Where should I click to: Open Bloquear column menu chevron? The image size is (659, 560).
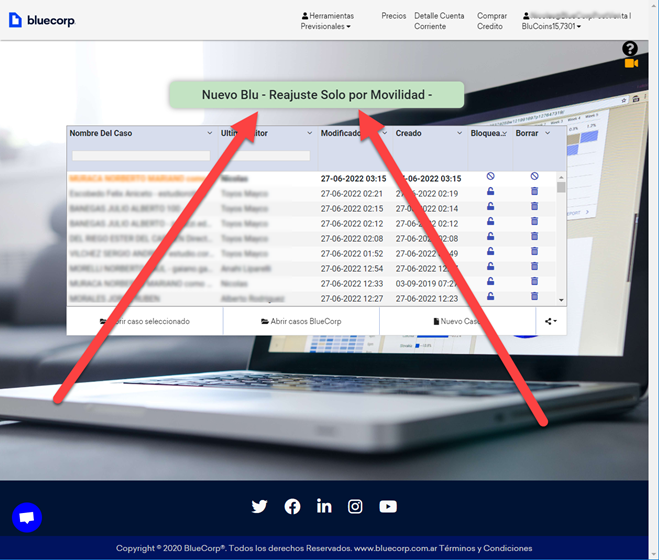point(504,133)
